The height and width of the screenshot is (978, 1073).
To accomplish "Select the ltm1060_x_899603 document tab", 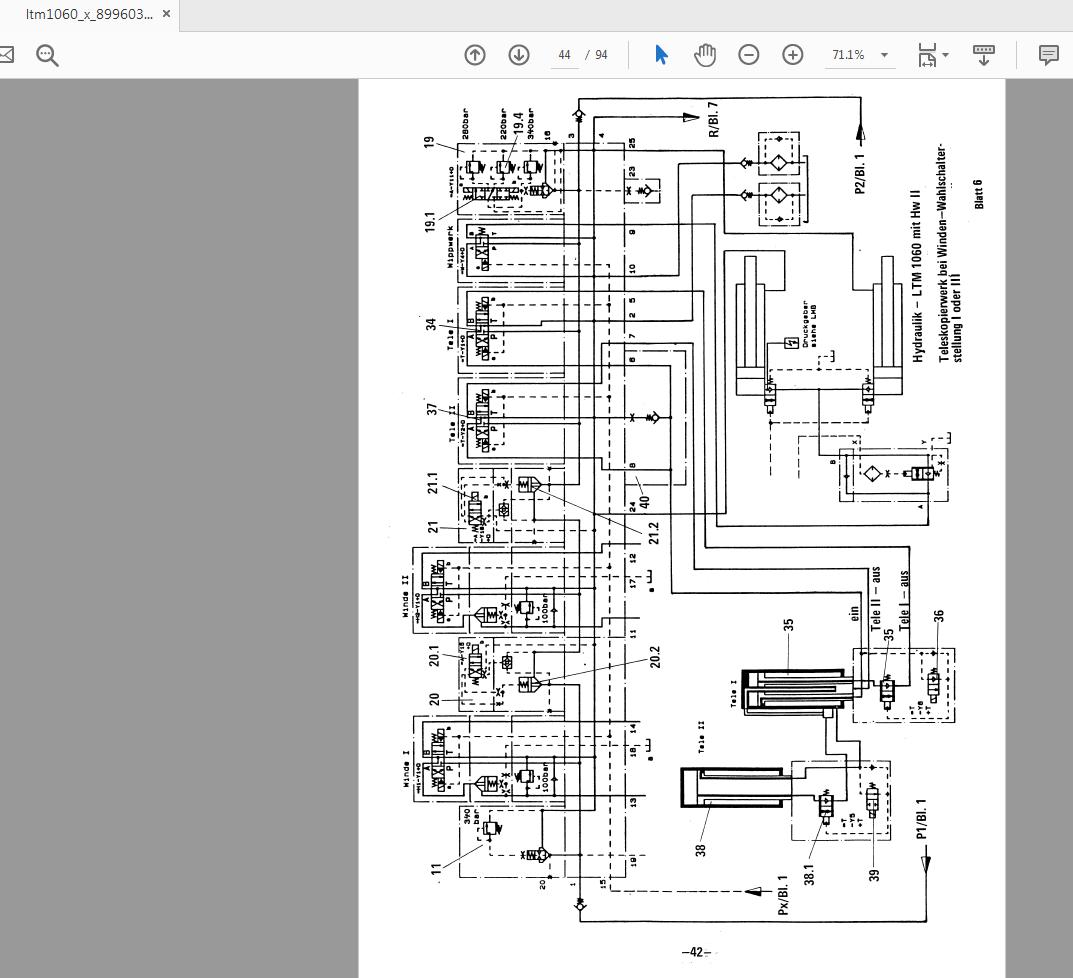I will 89,14.
